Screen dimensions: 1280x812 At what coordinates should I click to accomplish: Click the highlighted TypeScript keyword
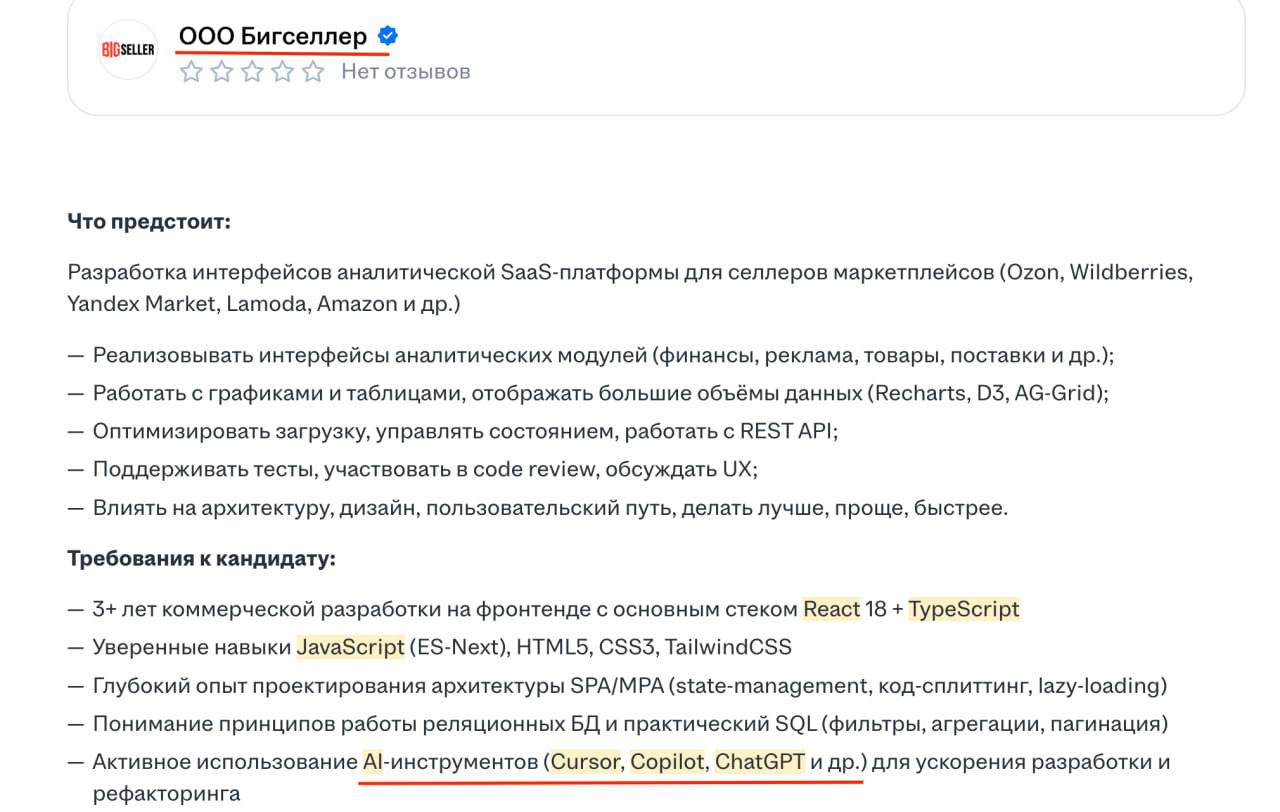964,609
